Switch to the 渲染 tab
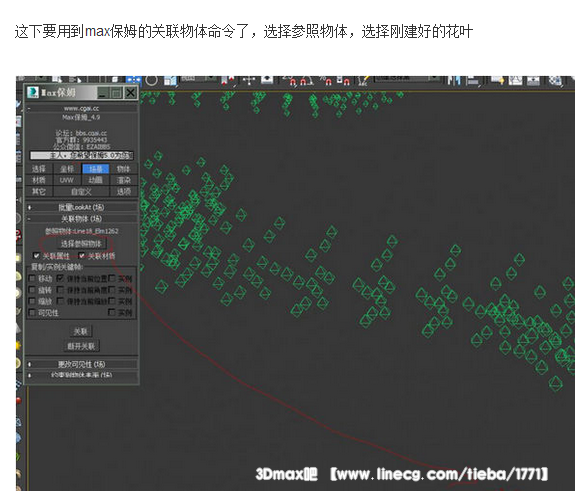Viewport: 577px width, 491px height. pos(124,180)
